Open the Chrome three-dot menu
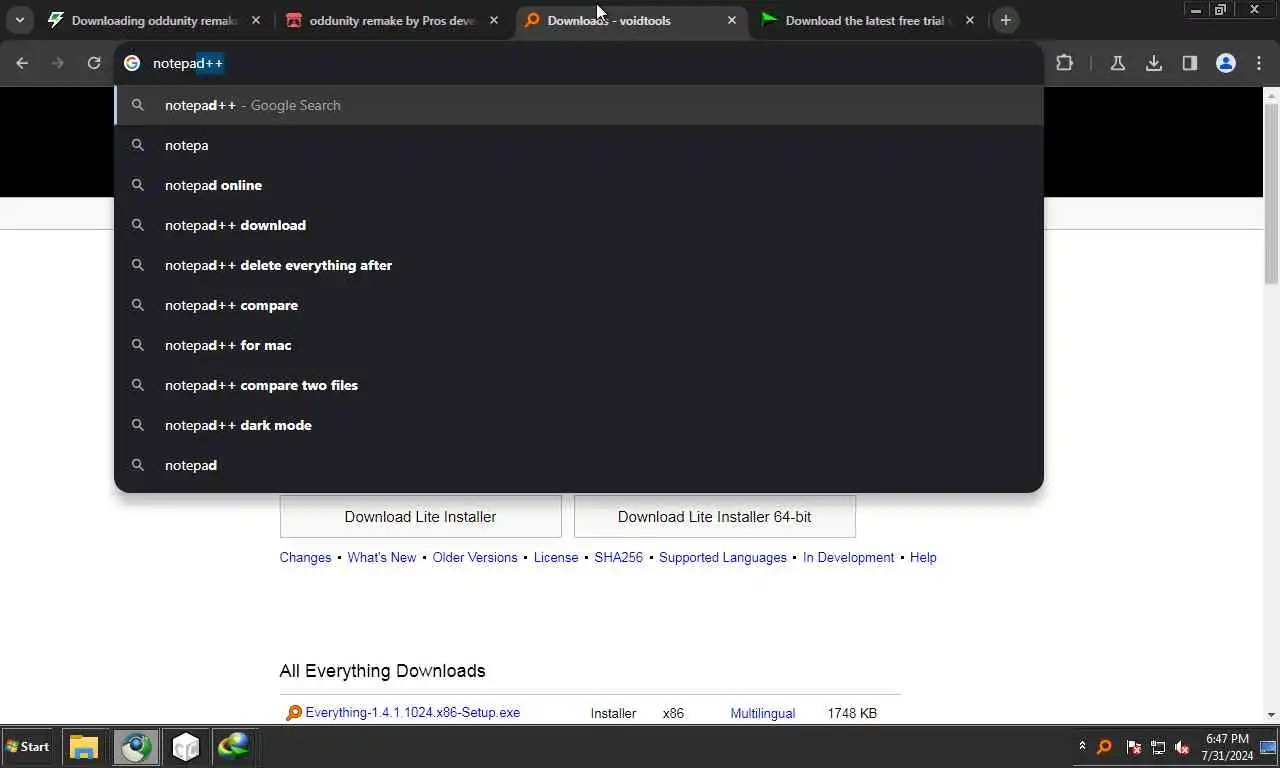Screen dimensions: 1280x768 point(1259,63)
